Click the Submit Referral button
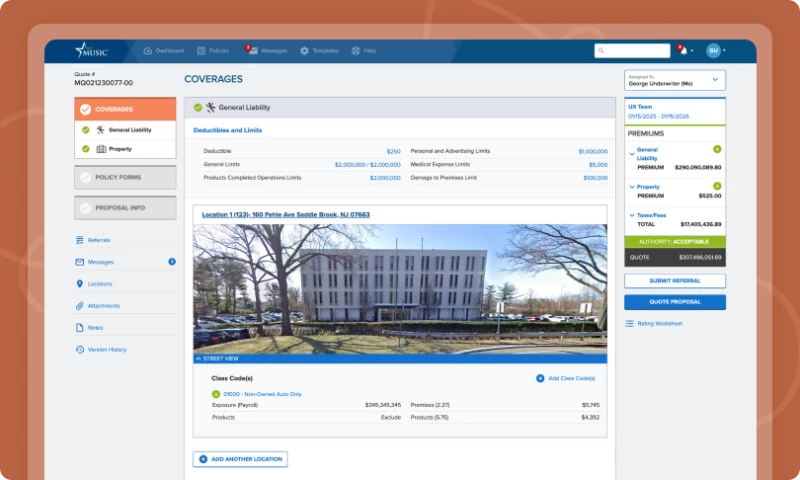800x480 pixels. click(x=674, y=281)
